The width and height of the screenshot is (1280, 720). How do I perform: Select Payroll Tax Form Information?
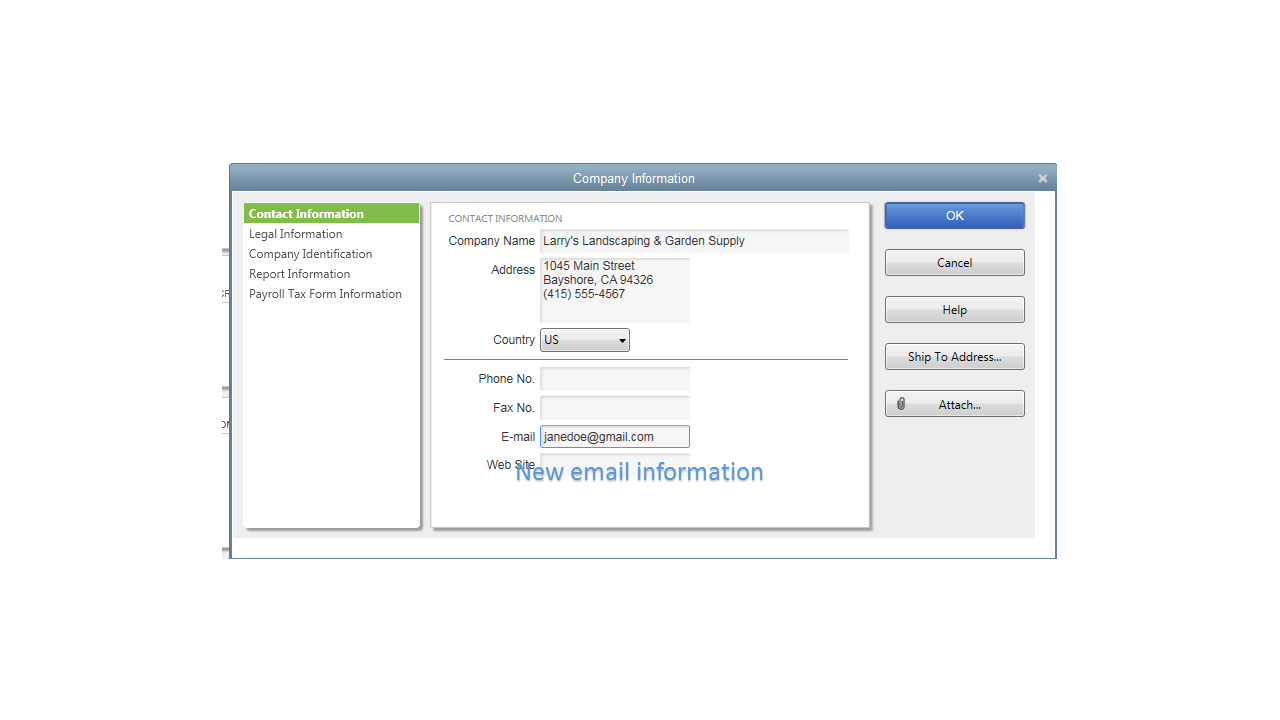[x=325, y=293]
